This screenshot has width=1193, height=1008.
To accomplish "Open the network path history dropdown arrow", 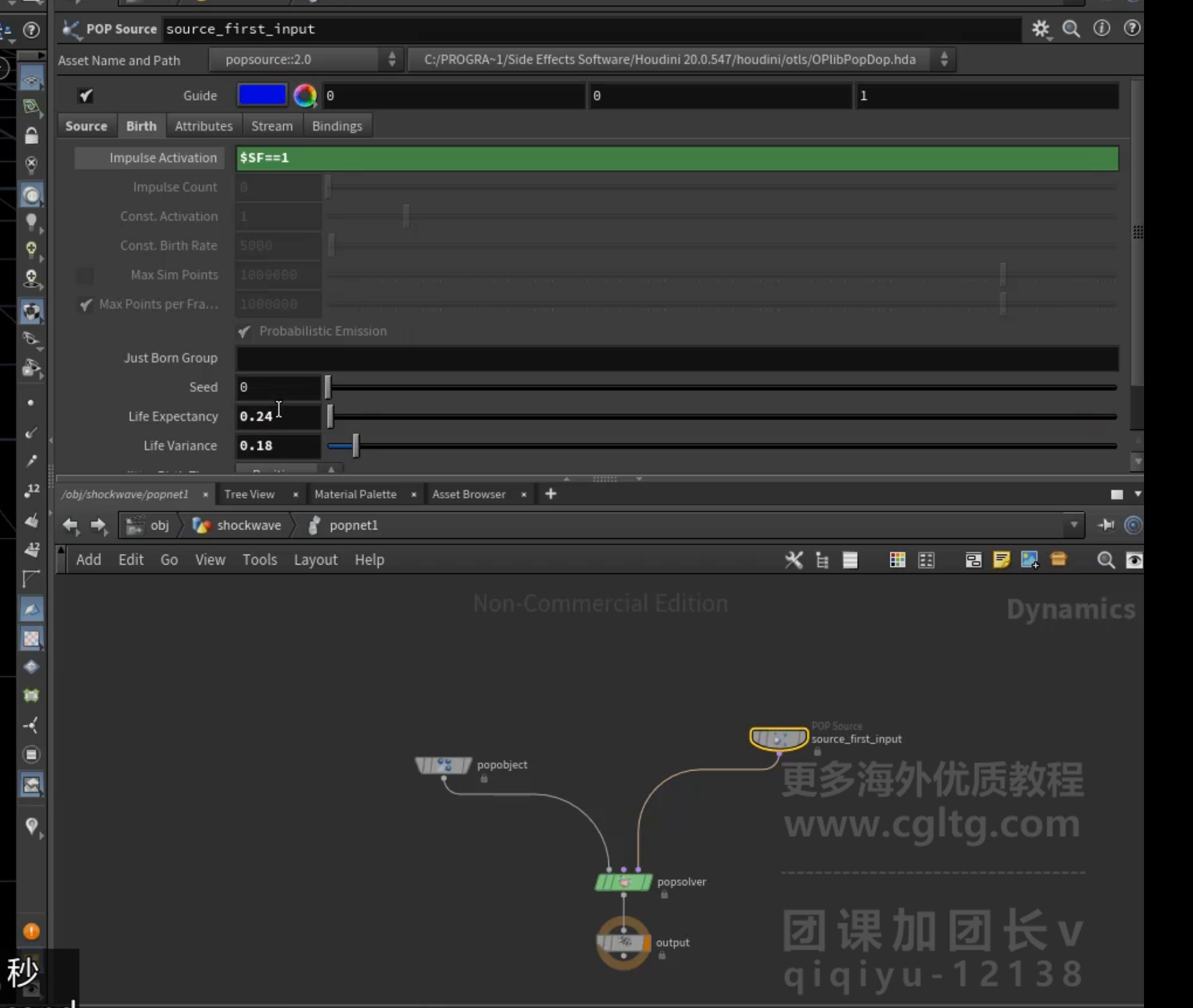I will pyautogui.click(x=1074, y=525).
